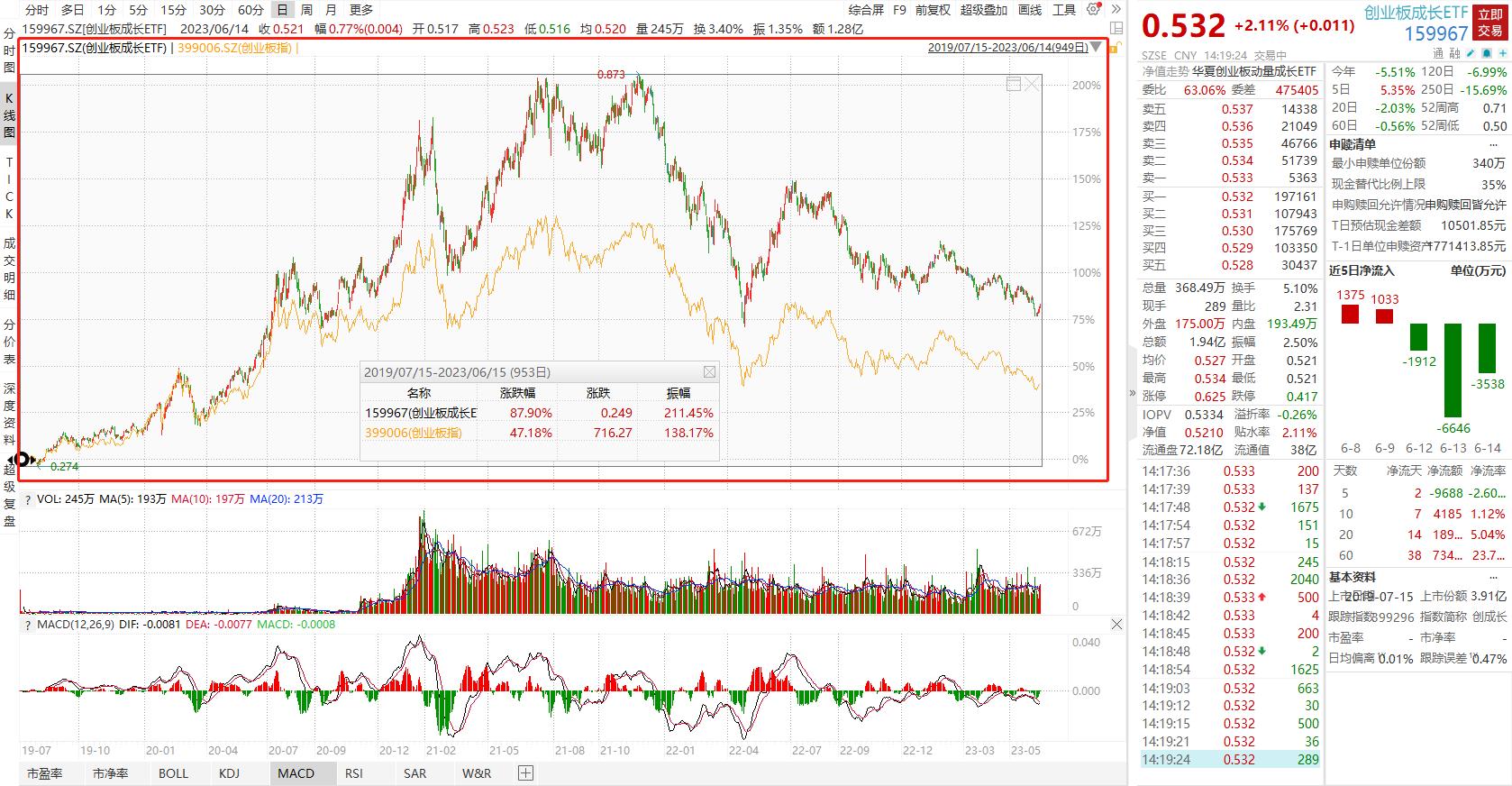This screenshot has width=1512, height=786.
Task: Switch to the BOLL indicator tab
Action: (174, 772)
